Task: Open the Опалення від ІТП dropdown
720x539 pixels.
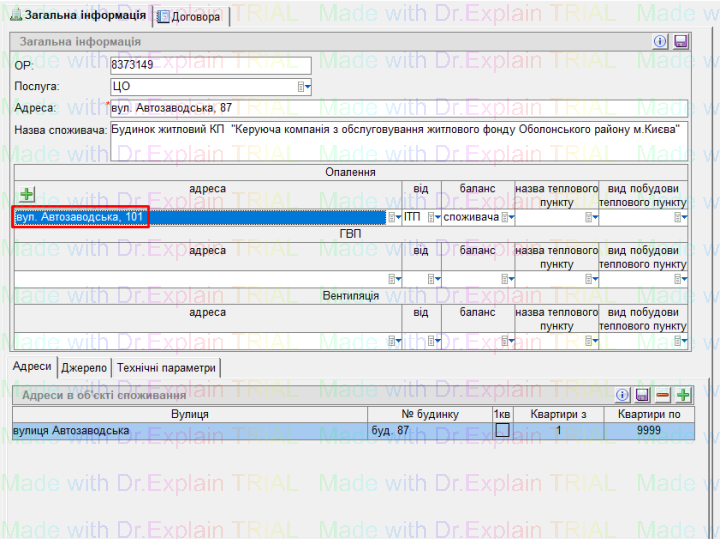Action: (x=433, y=217)
